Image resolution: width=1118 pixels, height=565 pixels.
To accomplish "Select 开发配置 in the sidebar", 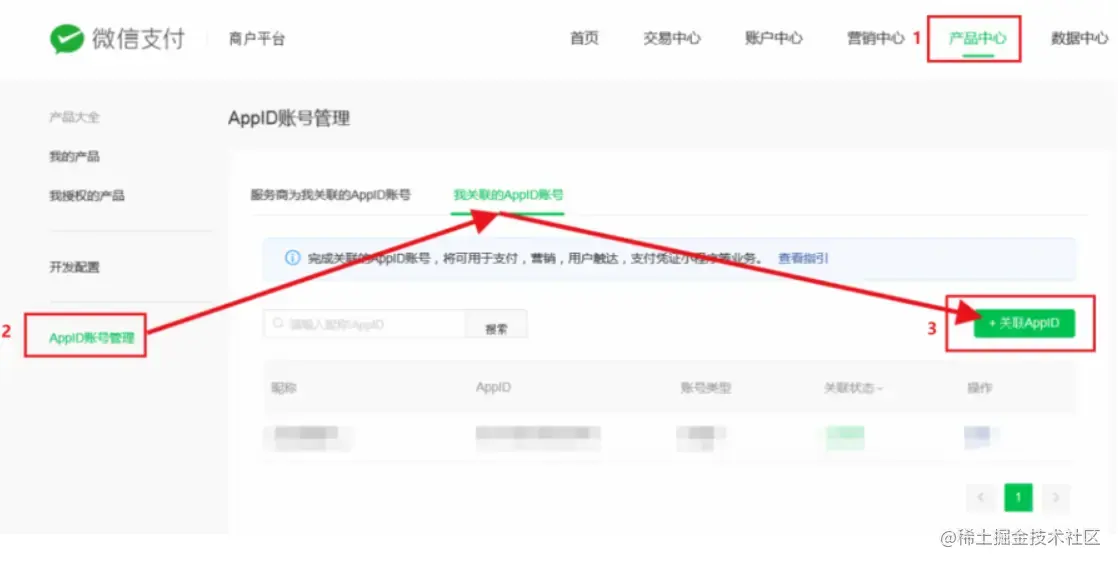I will [74, 267].
